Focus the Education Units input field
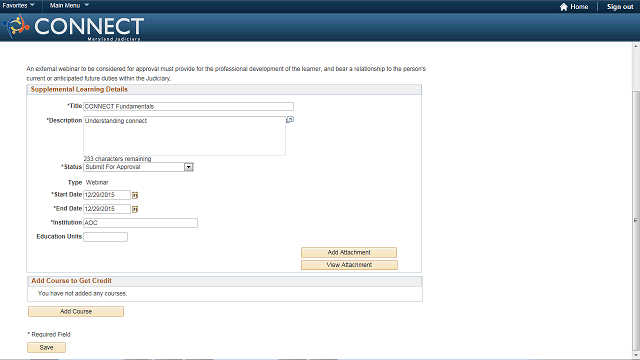Viewport: 640px width, 360px height. pyautogui.click(x=105, y=237)
